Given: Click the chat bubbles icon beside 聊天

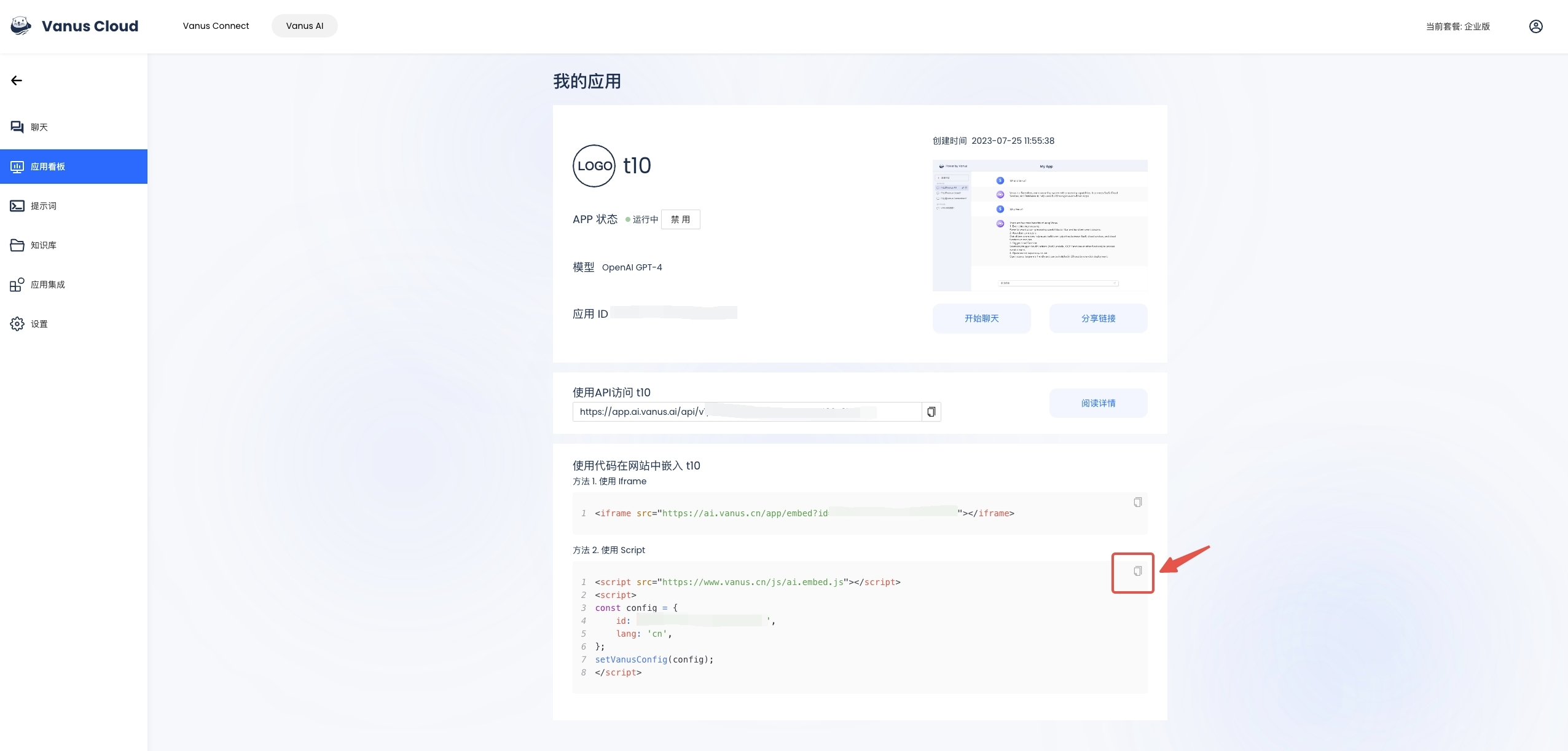Looking at the screenshot, I should 17,127.
